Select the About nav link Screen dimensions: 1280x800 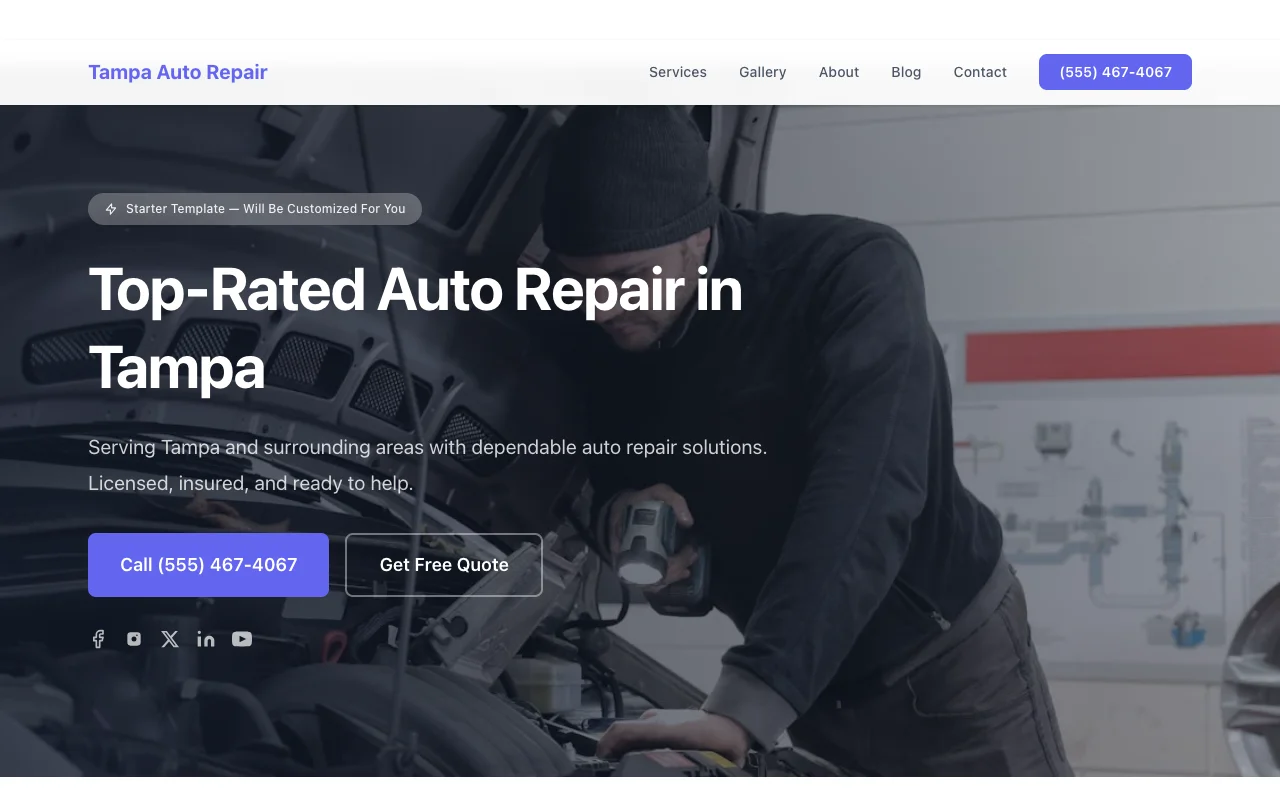coord(839,72)
